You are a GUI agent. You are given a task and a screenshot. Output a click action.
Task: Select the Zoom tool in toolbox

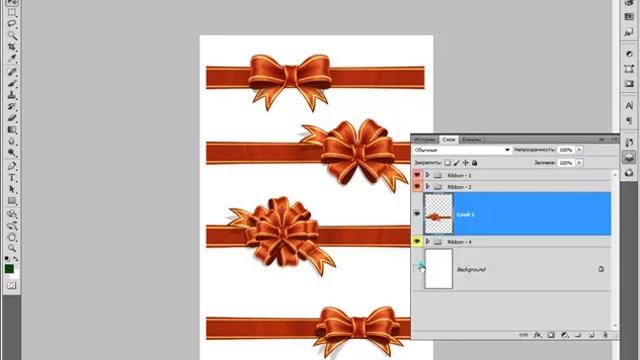[12, 248]
